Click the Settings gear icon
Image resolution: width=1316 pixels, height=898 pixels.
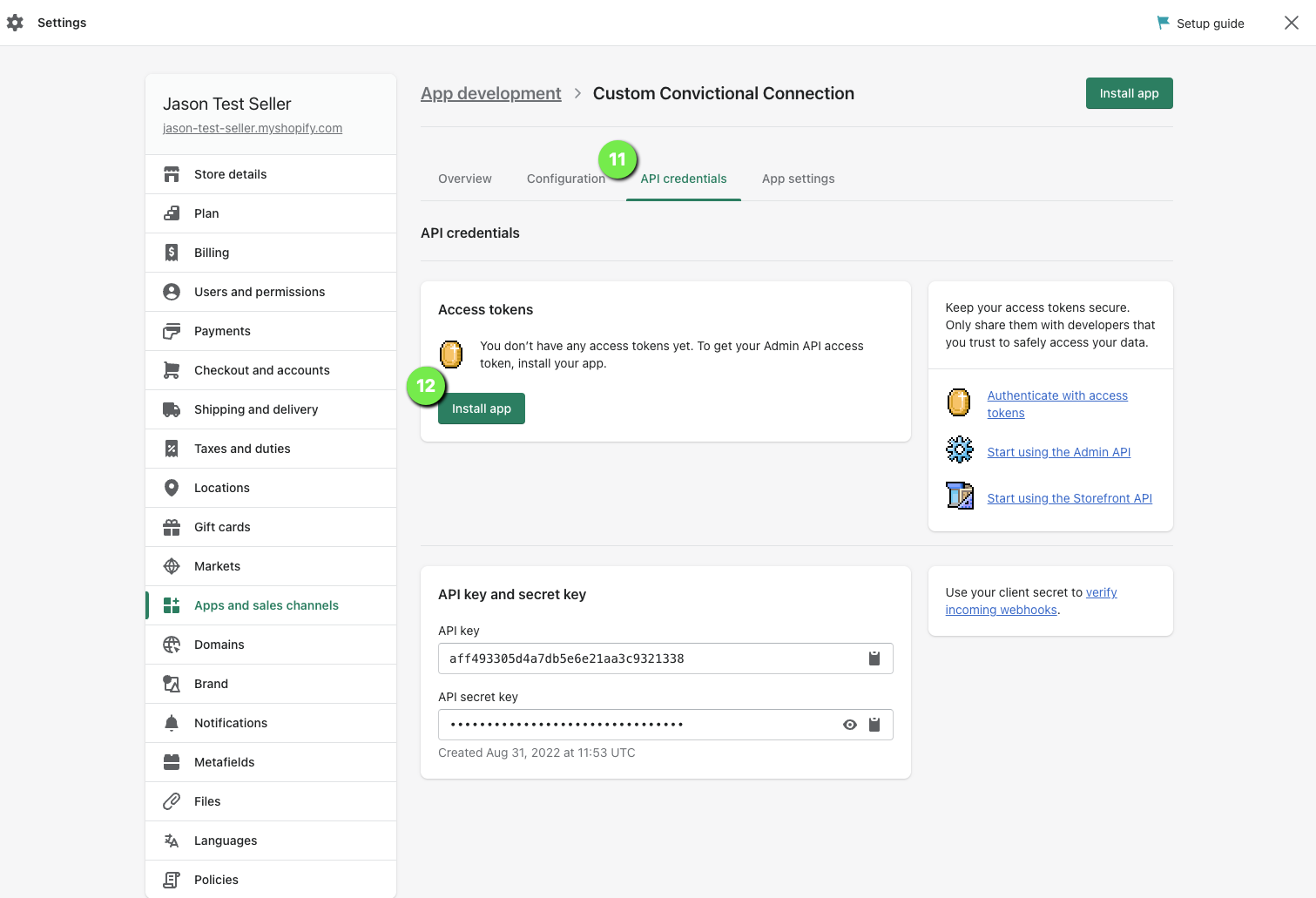click(15, 23)
